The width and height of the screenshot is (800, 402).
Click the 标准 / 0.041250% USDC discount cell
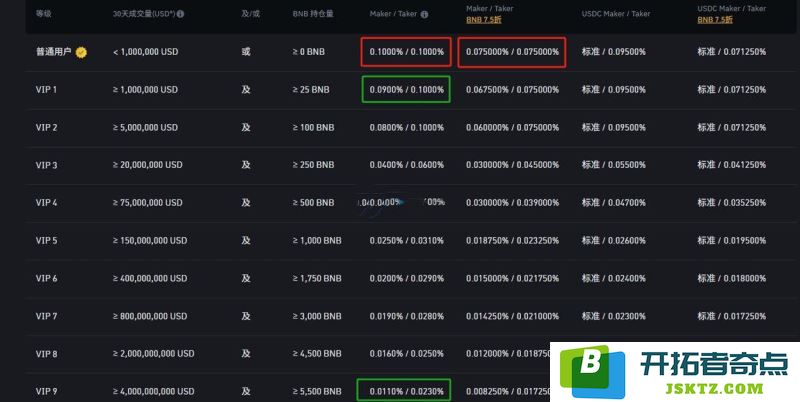pyautogui.click(x=732, y=165)
